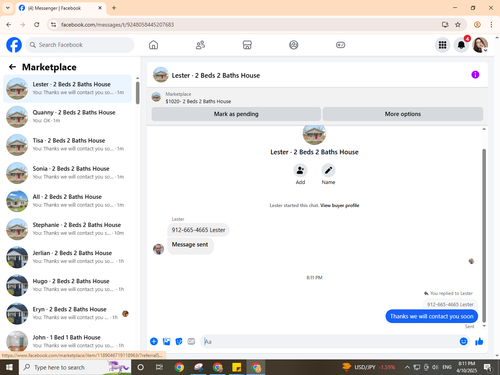The height and width of the screenshot is (375, 500).
Task: Open Task View on the taskbar
Action: coord(159,367)
